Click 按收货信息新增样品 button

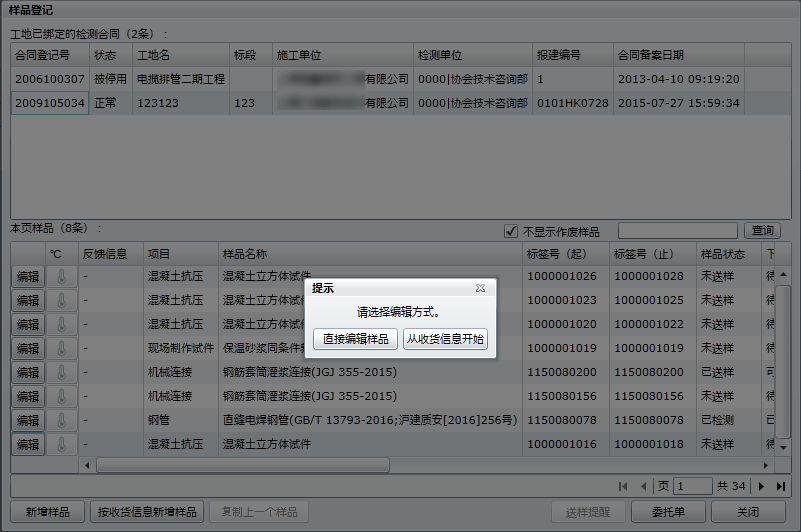tap(148, 512)
